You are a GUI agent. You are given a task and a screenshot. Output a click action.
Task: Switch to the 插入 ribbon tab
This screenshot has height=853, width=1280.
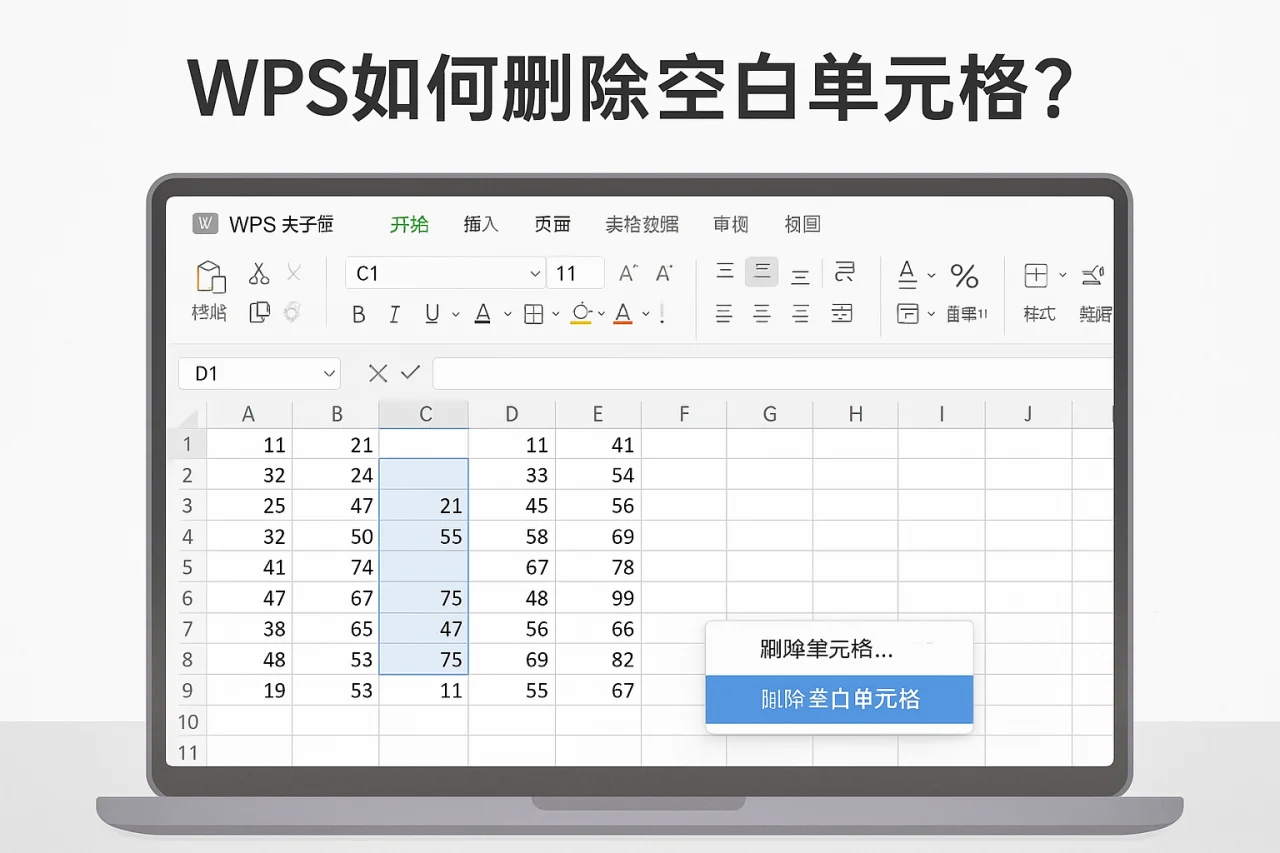tap(481, 224)
